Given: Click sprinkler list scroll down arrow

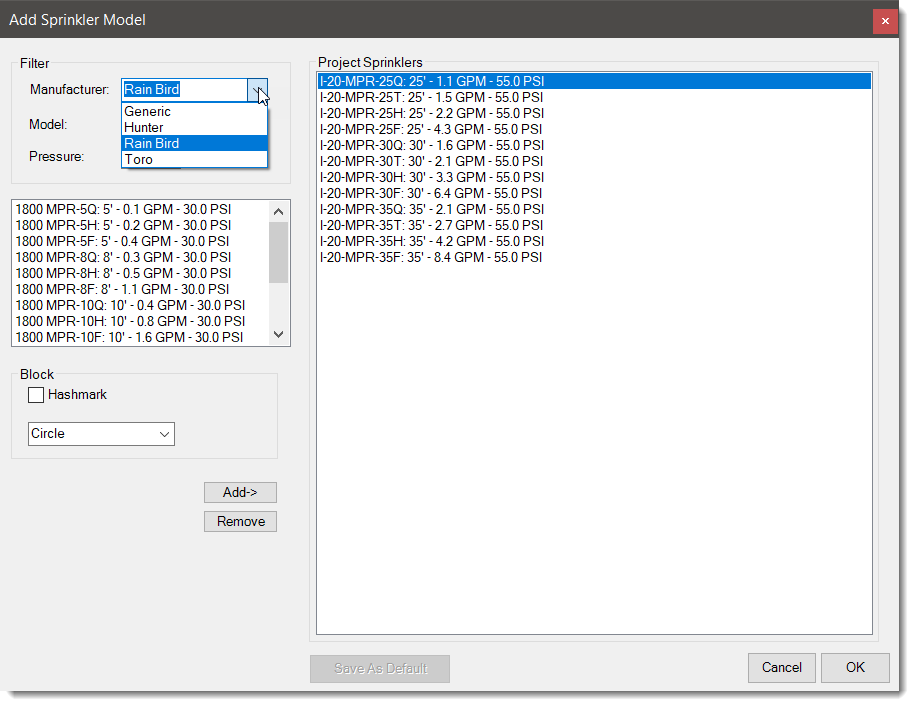Looking at the screenshot, I should [x=279, y=335].
